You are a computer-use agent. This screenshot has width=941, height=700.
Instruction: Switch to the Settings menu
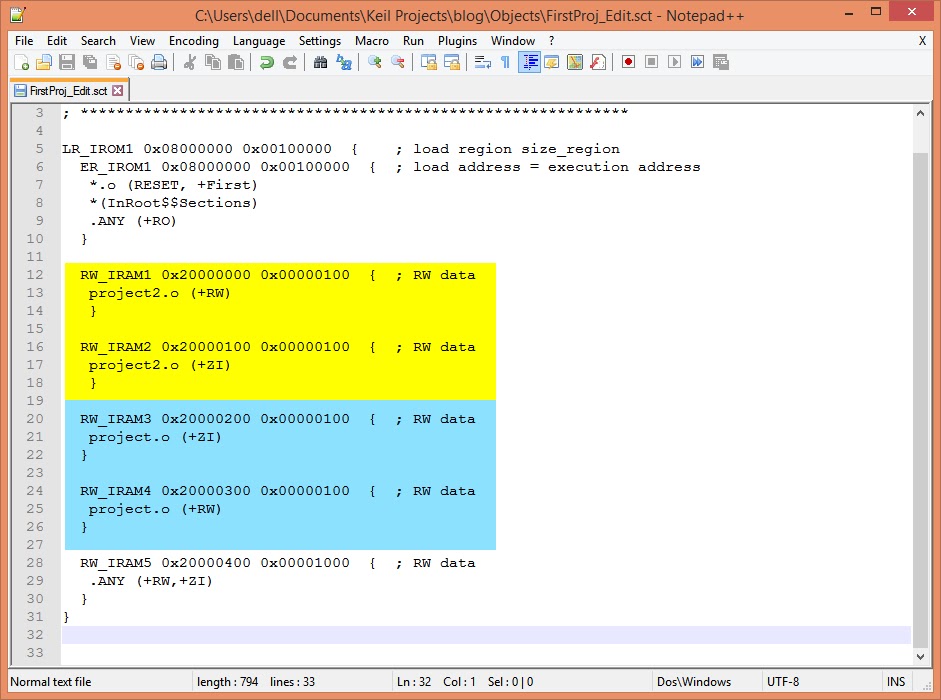coord(322,41)
